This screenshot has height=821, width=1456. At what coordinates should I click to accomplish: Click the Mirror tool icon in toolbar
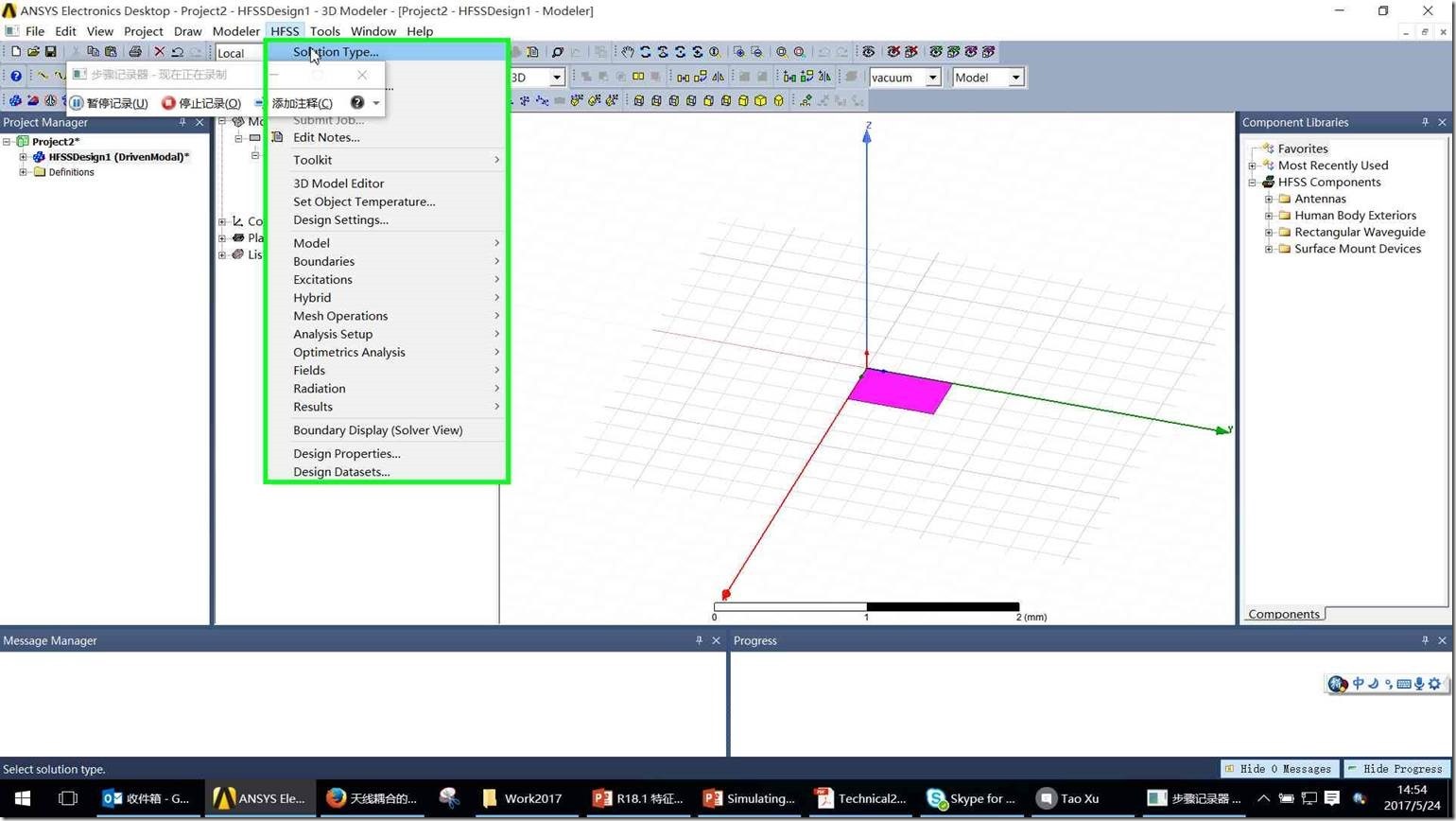pos(719,77)
